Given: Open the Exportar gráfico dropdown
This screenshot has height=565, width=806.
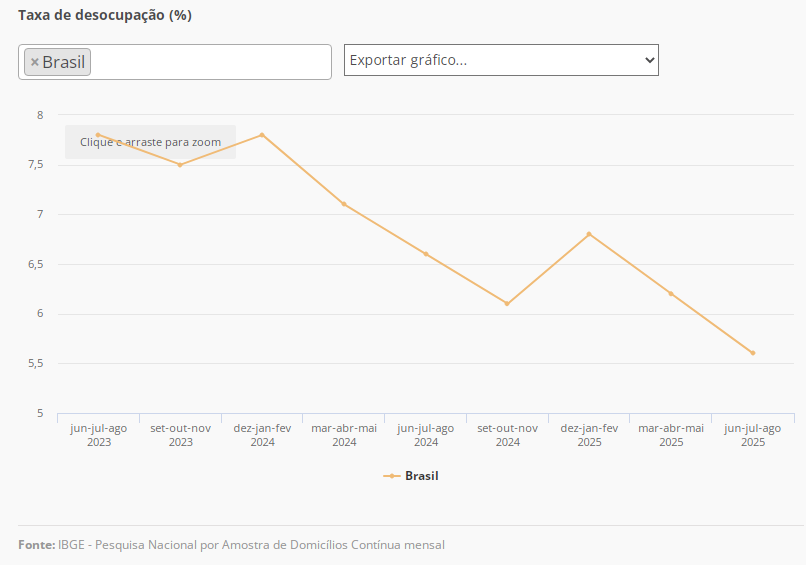Looking at the screenshot, I should coord(501,60).
